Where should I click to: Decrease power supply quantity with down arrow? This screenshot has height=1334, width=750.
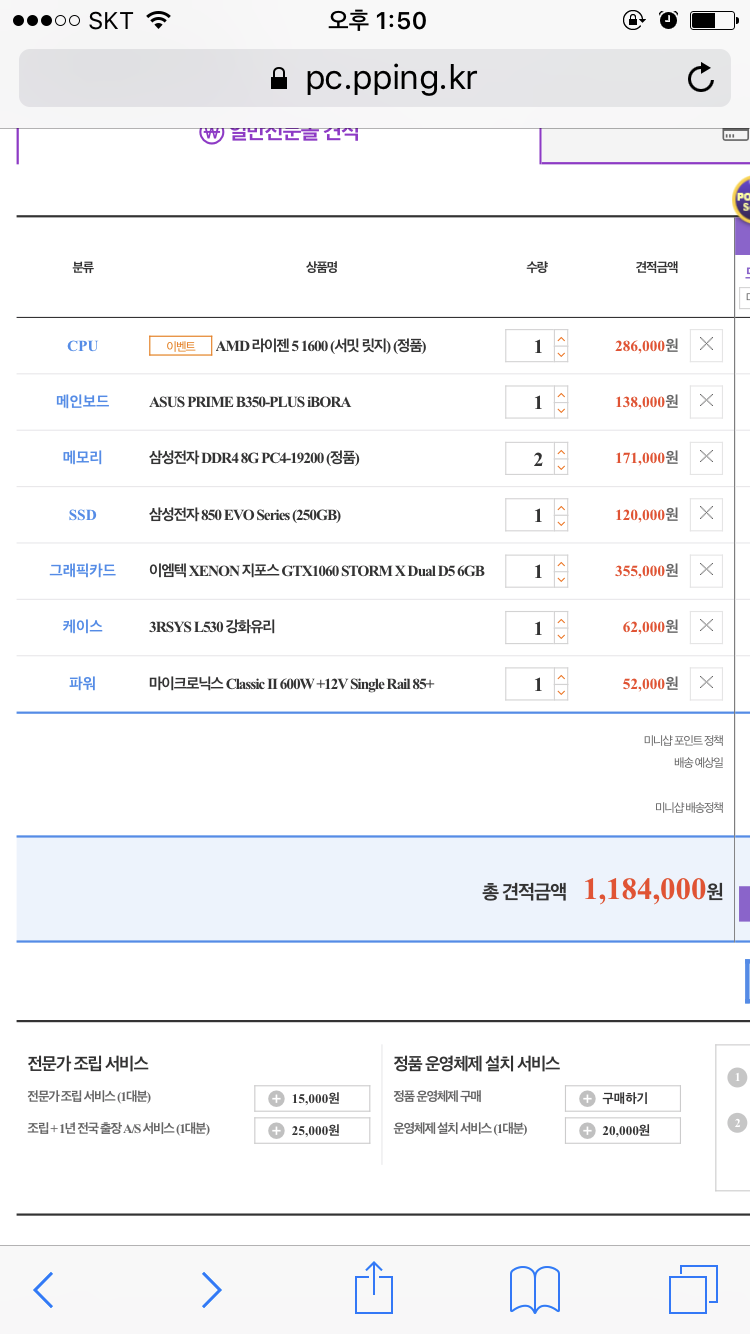tap(561, 692)
